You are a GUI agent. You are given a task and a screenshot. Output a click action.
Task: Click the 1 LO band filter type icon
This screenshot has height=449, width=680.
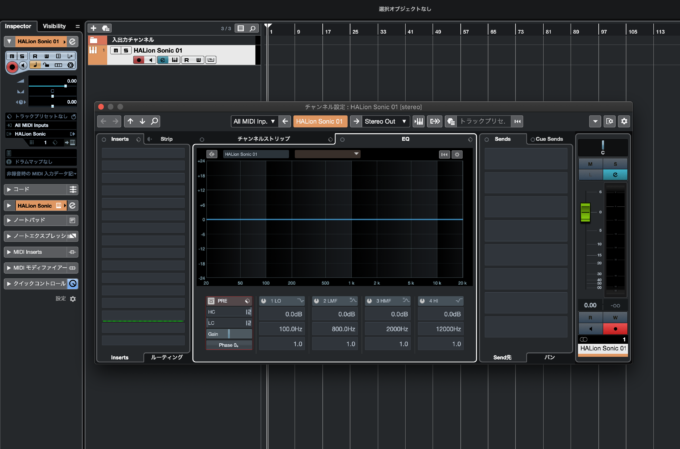301,301
